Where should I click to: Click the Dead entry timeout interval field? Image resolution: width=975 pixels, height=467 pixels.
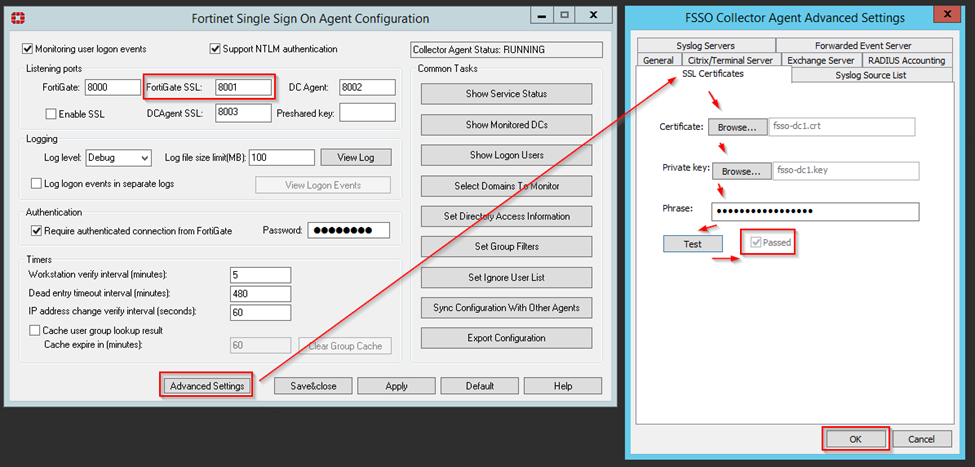pyautogui.click(x=261, y=294)
